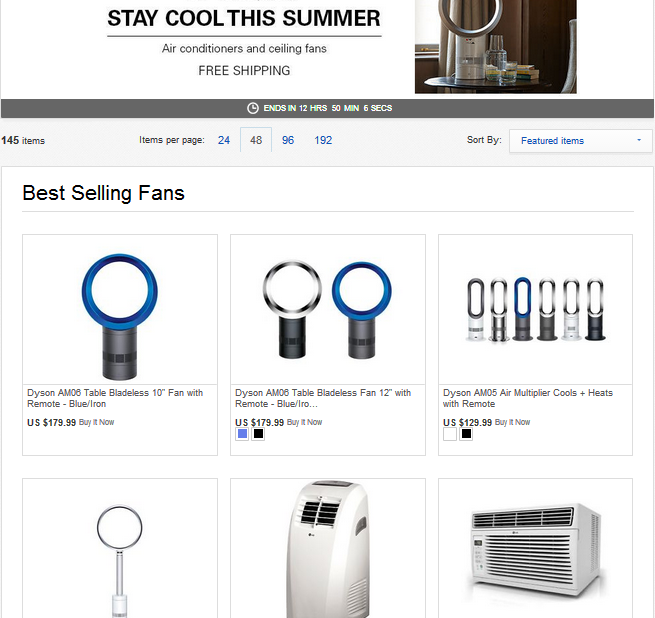The width and height of the screenshot is (655, 618).
Task: Choose black swatch for Dyson AM05
Action: (466, 434)
